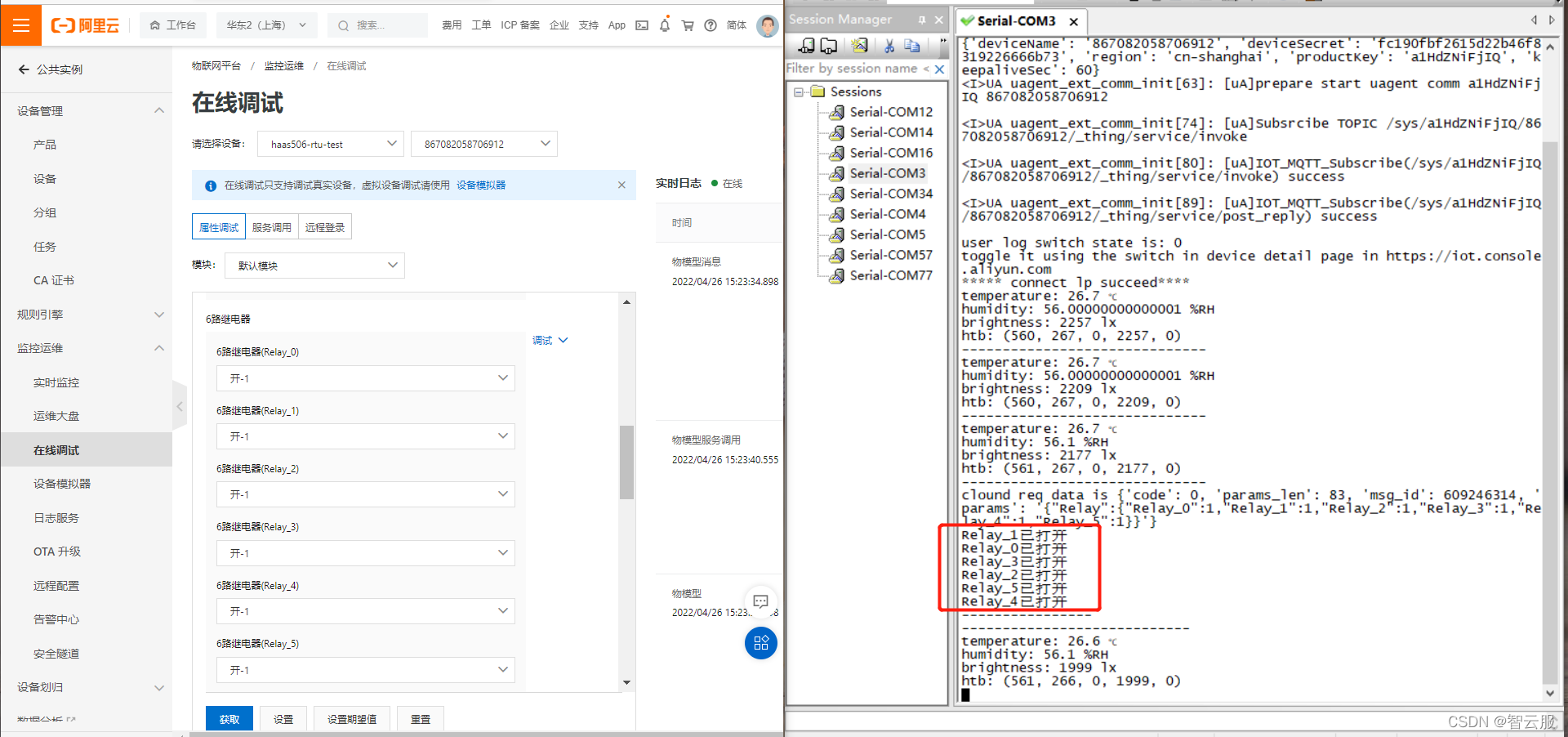
Task: Go back via the 公共实例 arrow
Action: pyautogui.click(x=24, y=69)
